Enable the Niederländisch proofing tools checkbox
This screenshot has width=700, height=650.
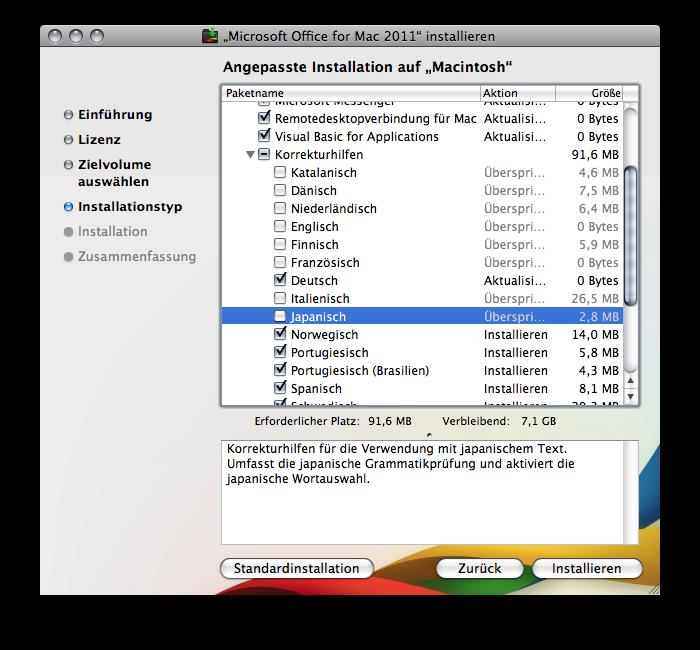(280, 208)
